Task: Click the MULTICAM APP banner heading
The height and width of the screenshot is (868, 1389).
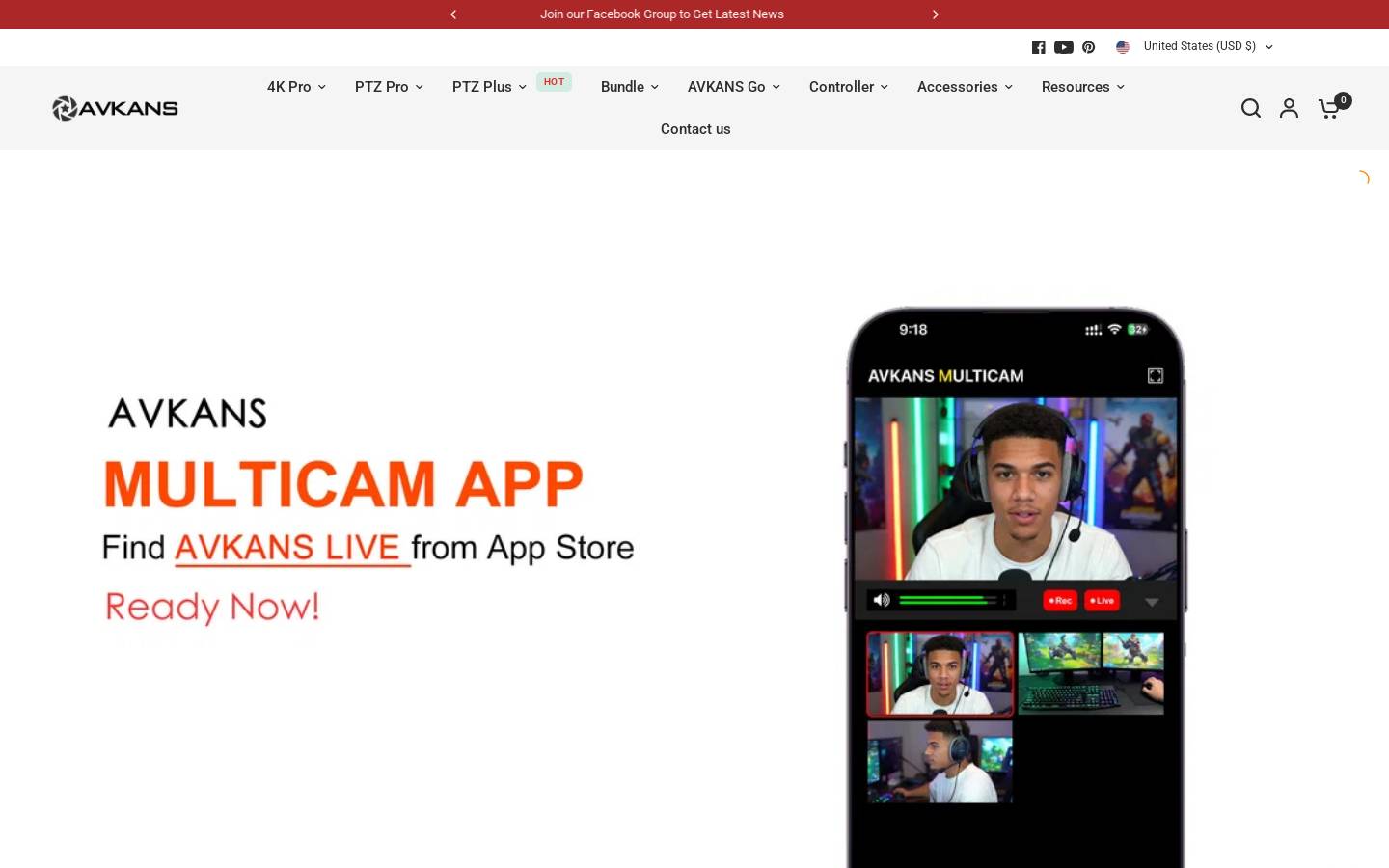Action: [x=343, y=483]
